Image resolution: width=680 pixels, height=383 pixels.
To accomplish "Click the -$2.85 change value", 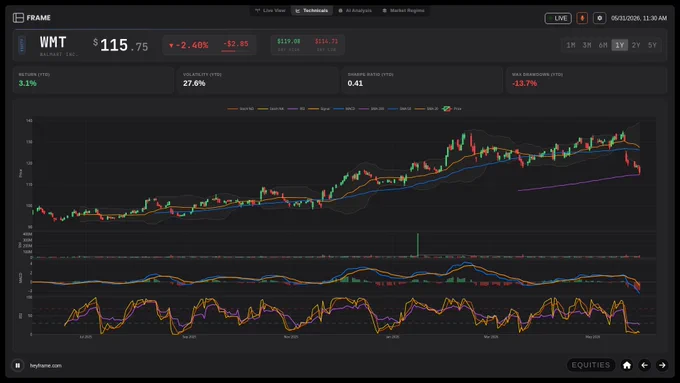I will 236,44.
